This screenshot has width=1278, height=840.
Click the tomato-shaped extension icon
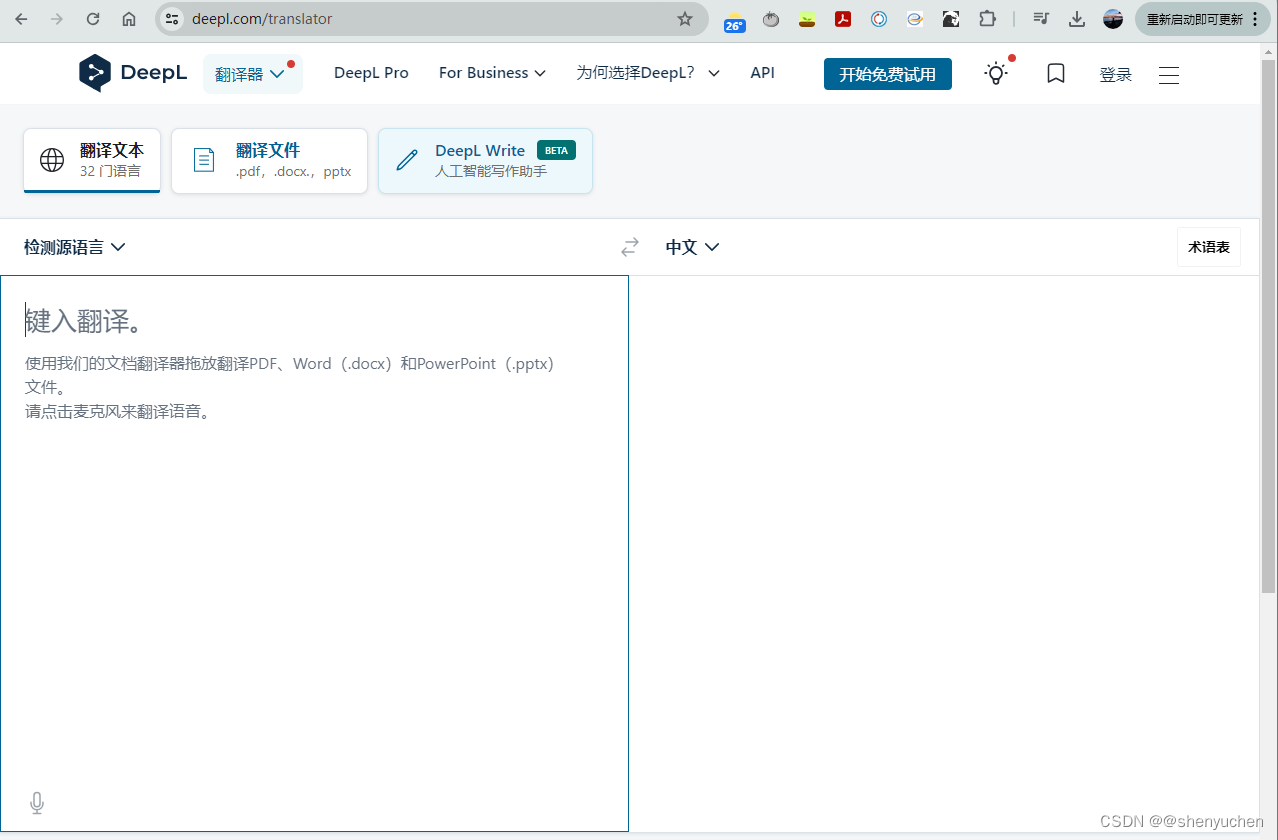click(x=771, y=19)
